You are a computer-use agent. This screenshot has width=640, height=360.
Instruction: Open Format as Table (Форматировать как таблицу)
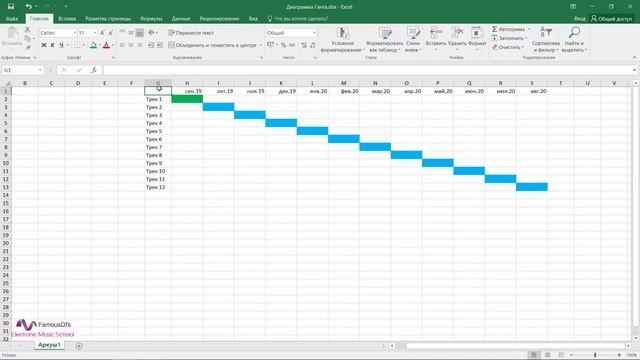click(x=384, y=40)
